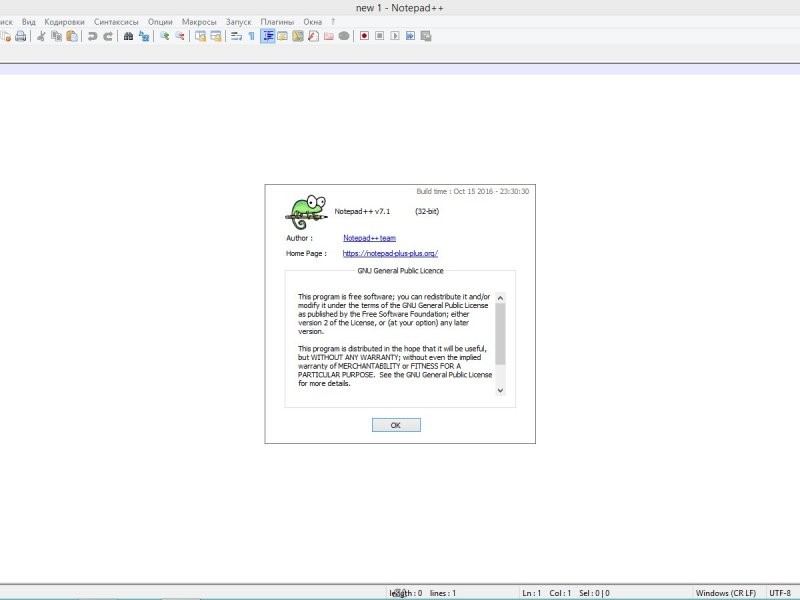The image size is (800, 600).
Task: Click the Col : 1 status bar entry
Action: tap(560, 593)
